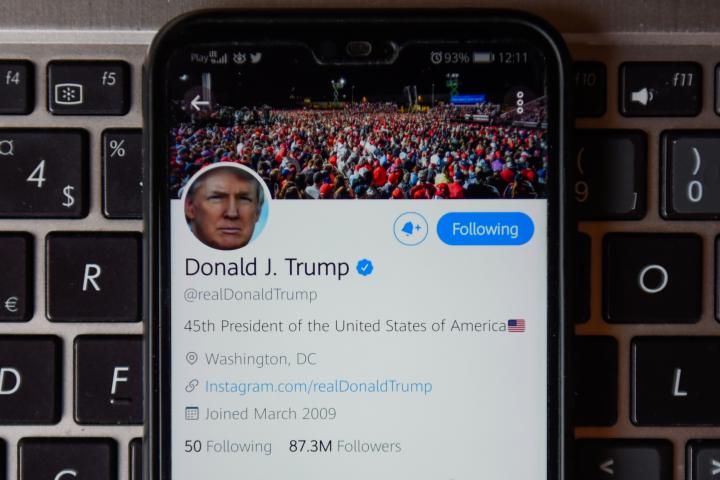This screenshot has height=480, width=720.
Task: View the 50 Following list
Action: click(228, 446)
